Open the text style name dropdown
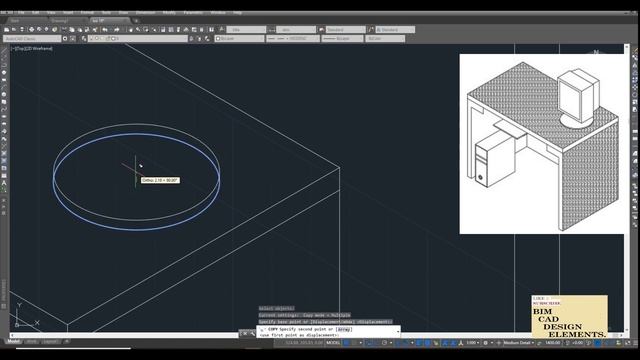The image size is (640, 360). click(x=246, y=29)
